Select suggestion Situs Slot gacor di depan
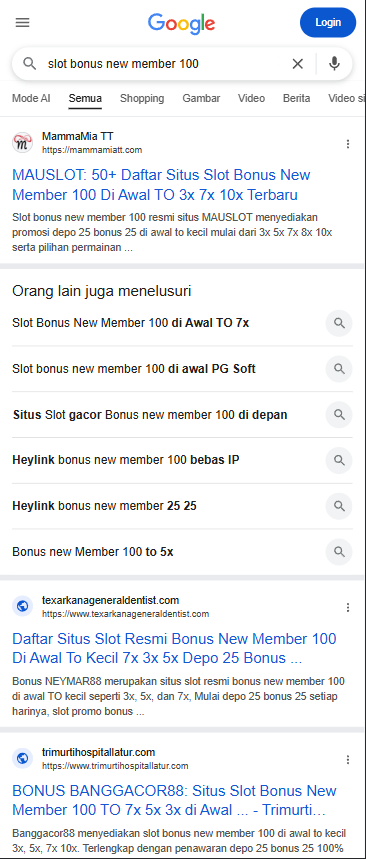Viewport: 366px width, 859px height. click(150, 415)
